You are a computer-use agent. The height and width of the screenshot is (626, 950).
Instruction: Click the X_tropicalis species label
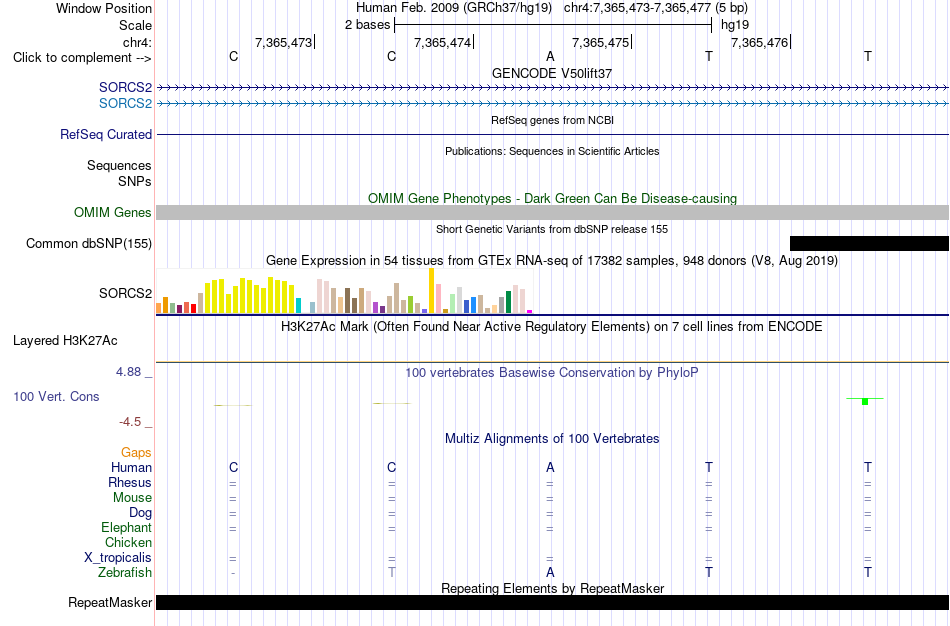[118, 558]
